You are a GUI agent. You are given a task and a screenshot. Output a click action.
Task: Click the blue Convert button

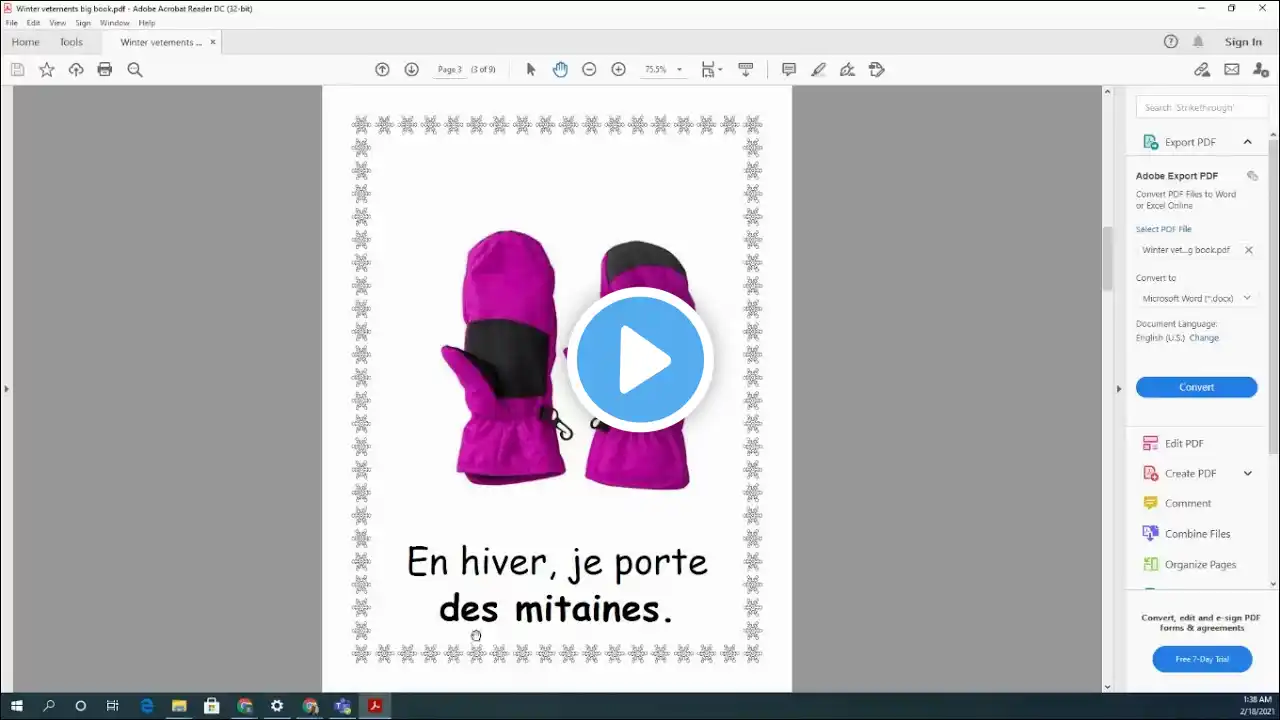(1196, 387)
